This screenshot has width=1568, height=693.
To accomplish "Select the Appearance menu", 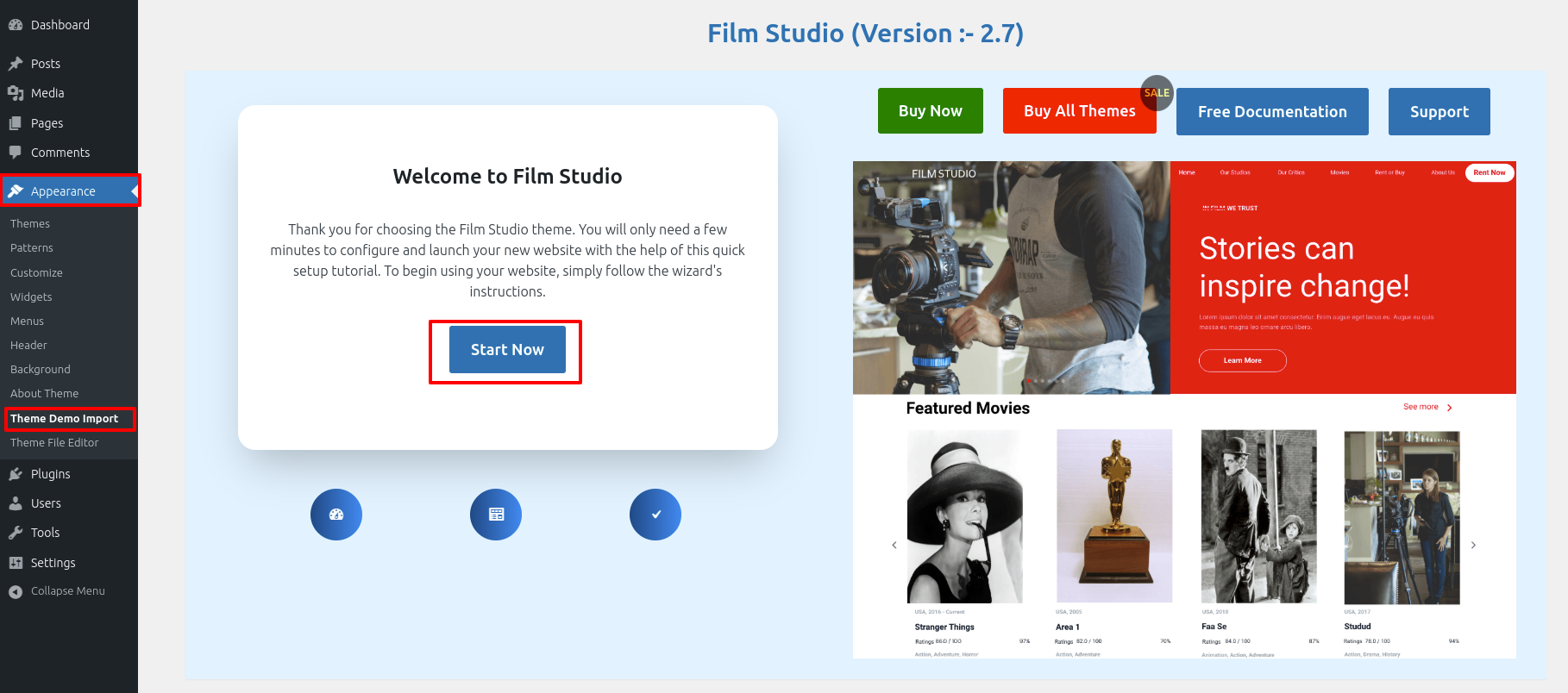I will pyautogui.click(x=69, y=191).
